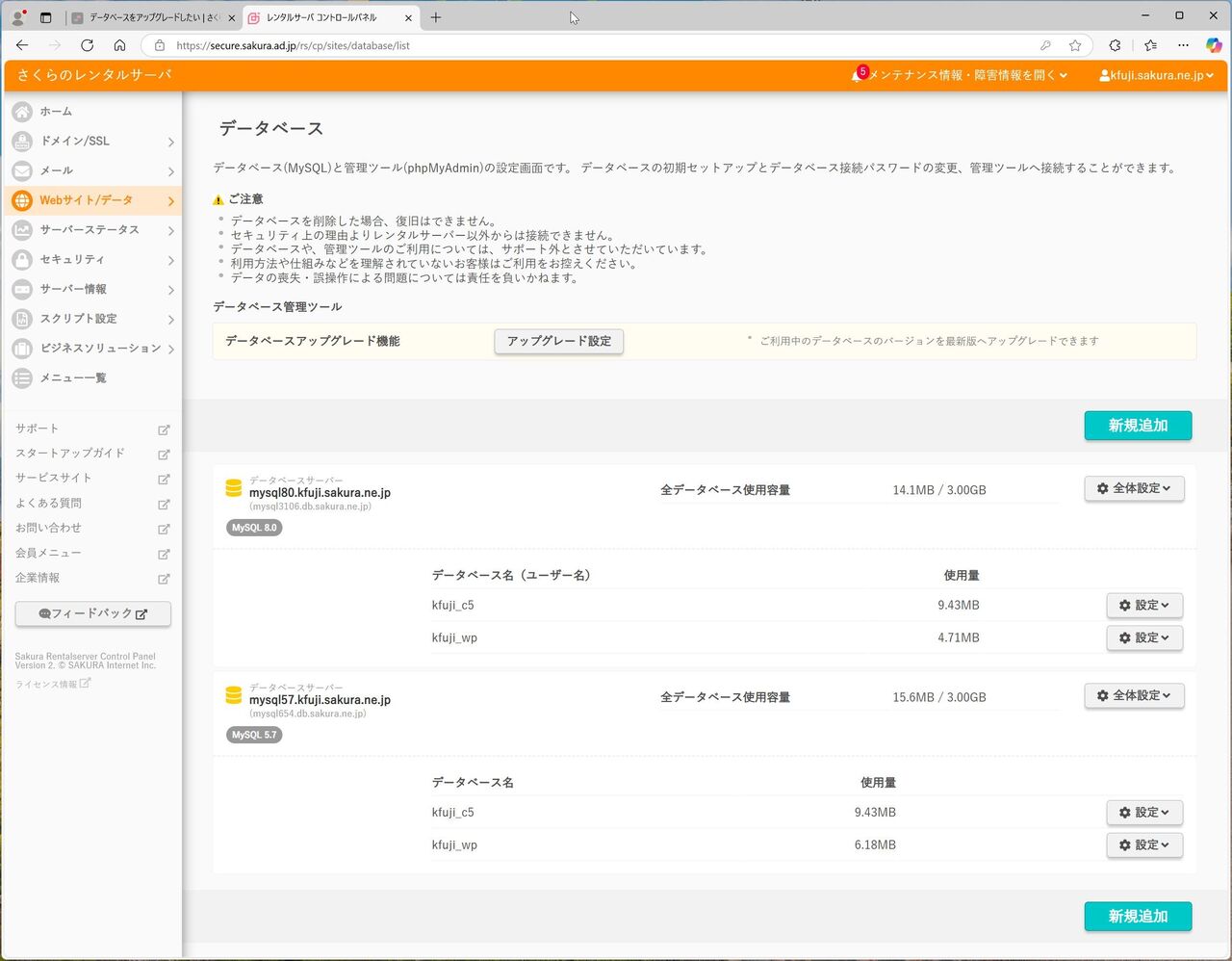Expand the Webサイト/データ menu chevron
The image size is (1232, 961).
click(170, 200)
